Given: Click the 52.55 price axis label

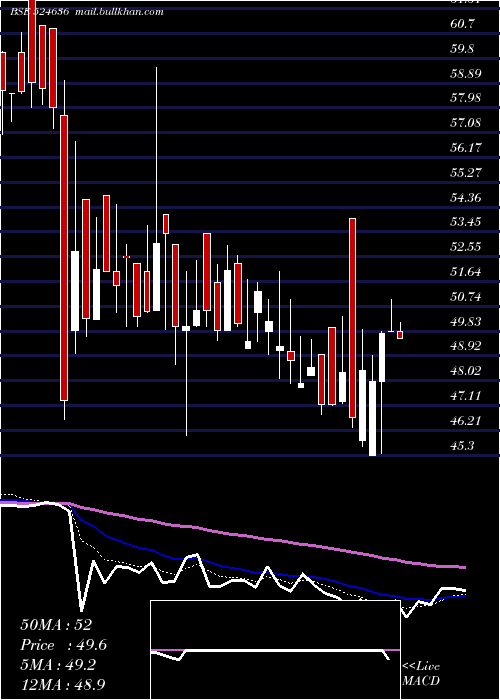Looking at the screenshot, I should [466, 247].
